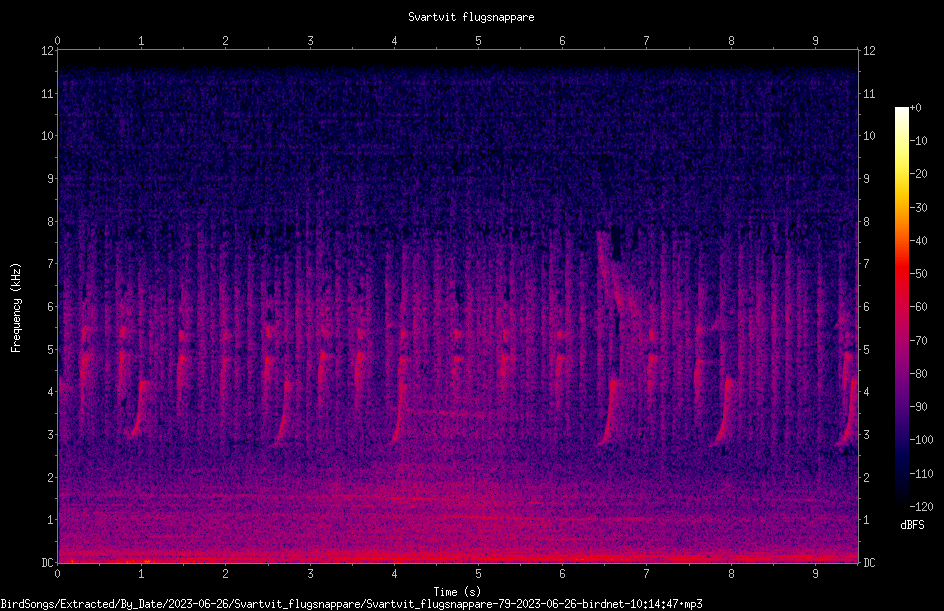The image size is (944, 611).
Task: Click the 'dBFS' label under color scale
Action: (912, 525)
